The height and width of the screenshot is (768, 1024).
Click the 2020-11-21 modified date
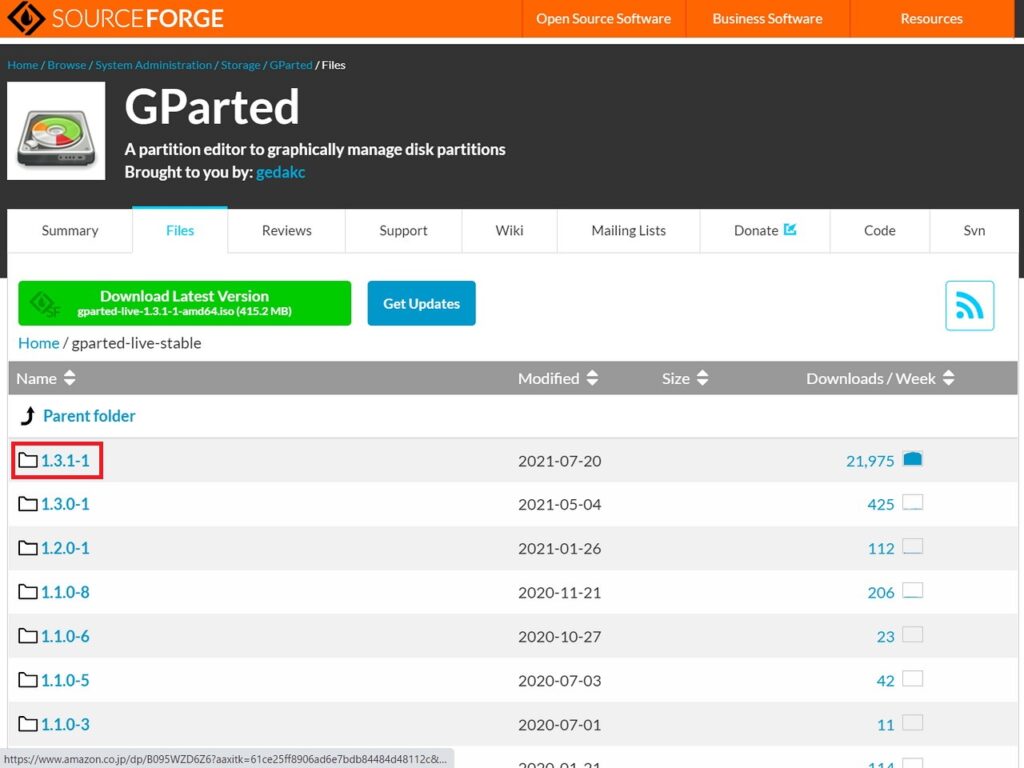point(560,592)
